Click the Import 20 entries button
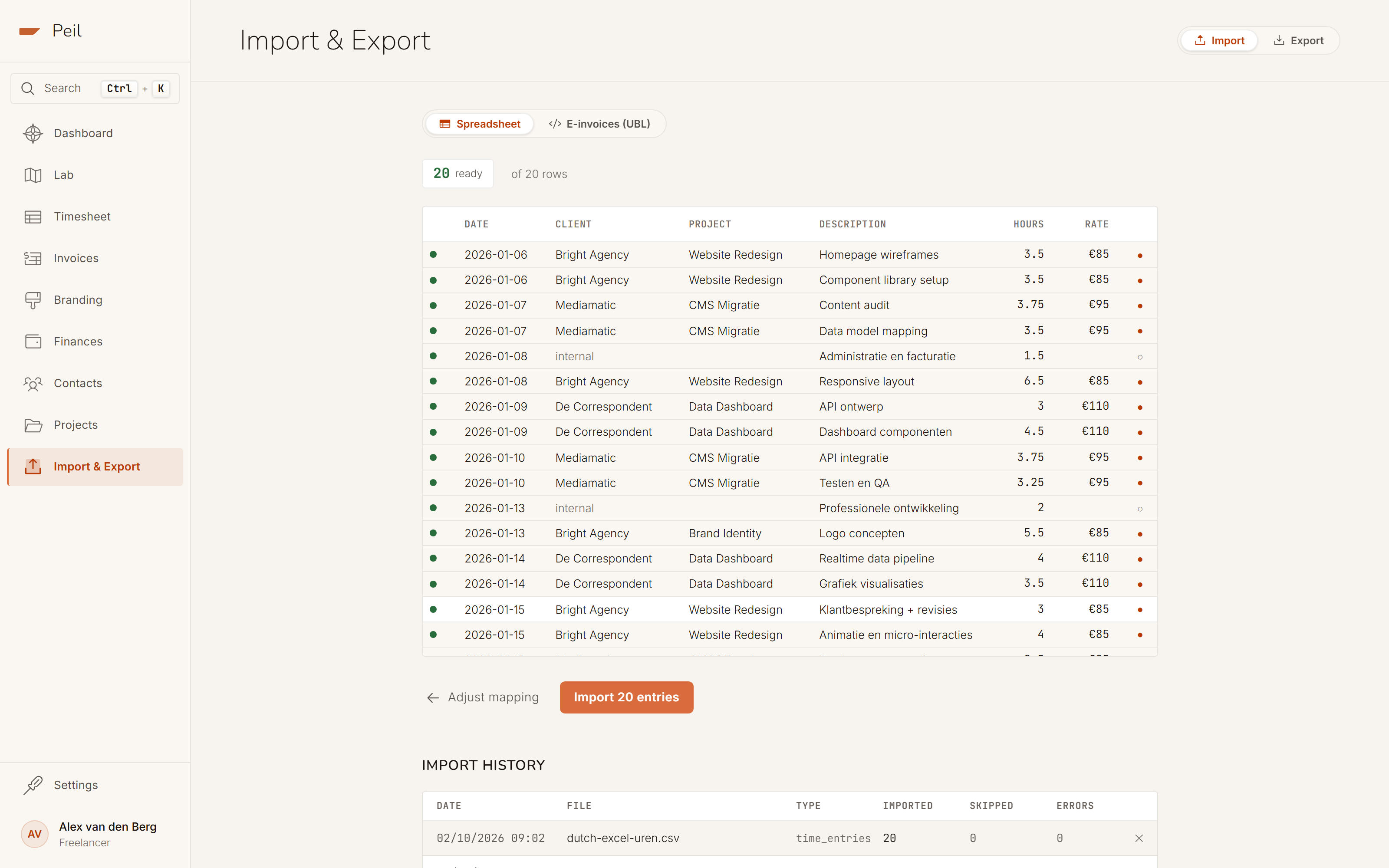 pos(626,697)
